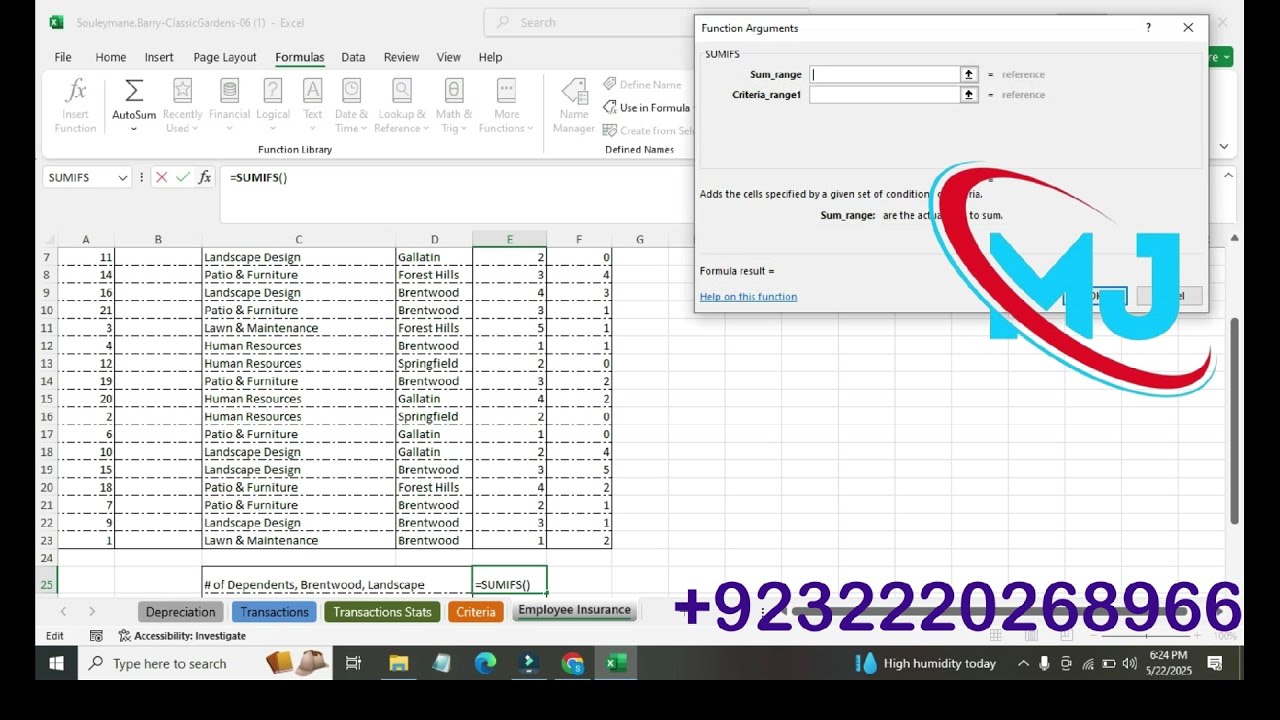Click the formula bar Cancel X icon

coord(161,177)
